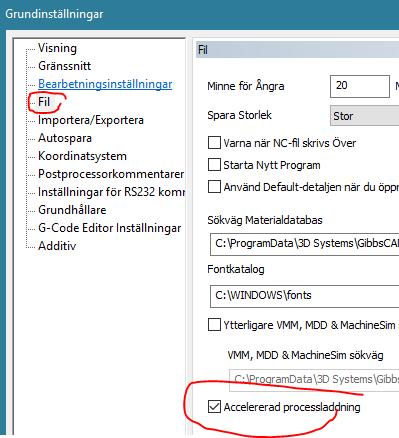Toggle Använd Default-detaljen checkbox
399x438 pixels.
click(x=214, y=187)
